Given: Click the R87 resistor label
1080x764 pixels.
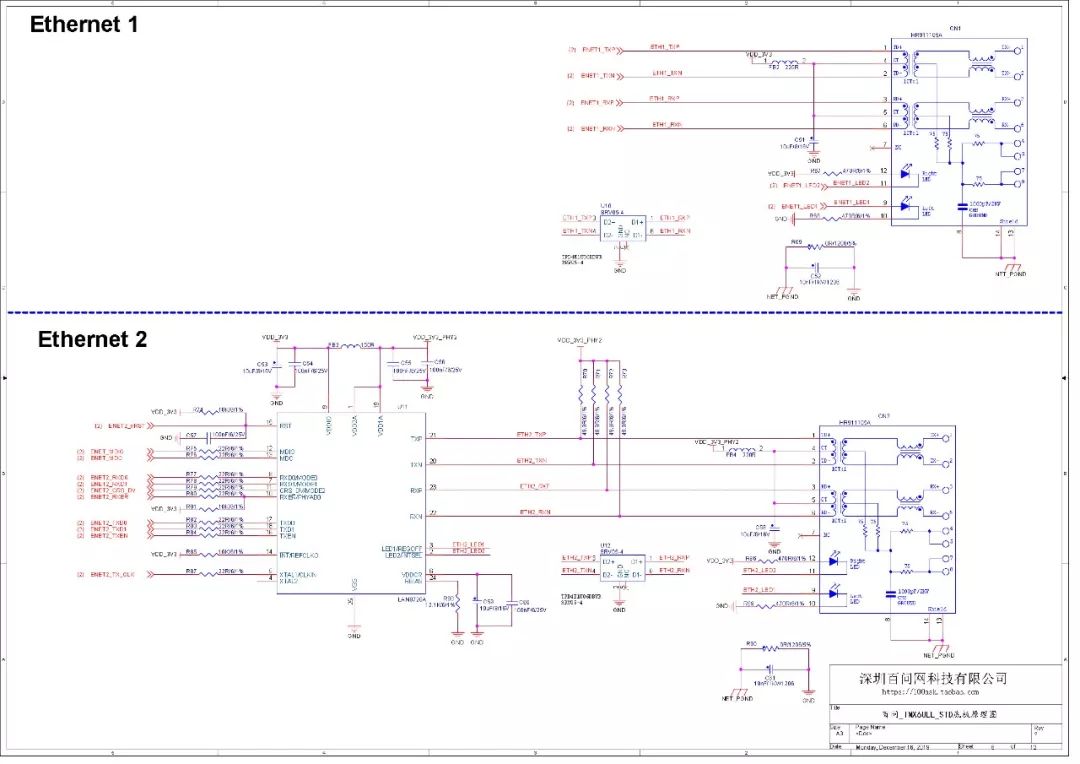Looking at the screenshot, I should tap(191, 572).
